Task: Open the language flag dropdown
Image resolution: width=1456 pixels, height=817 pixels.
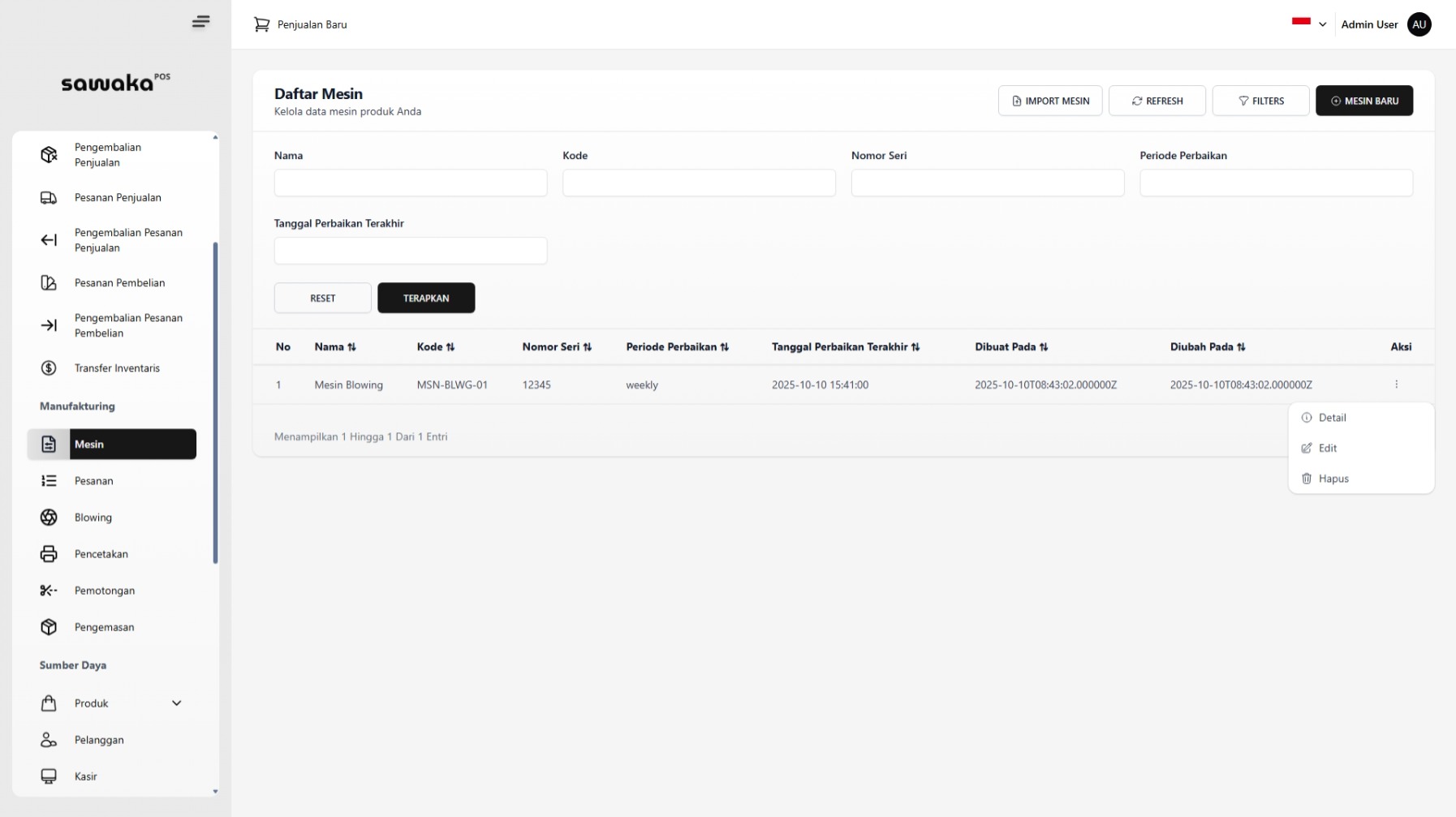Action: 1308,24
